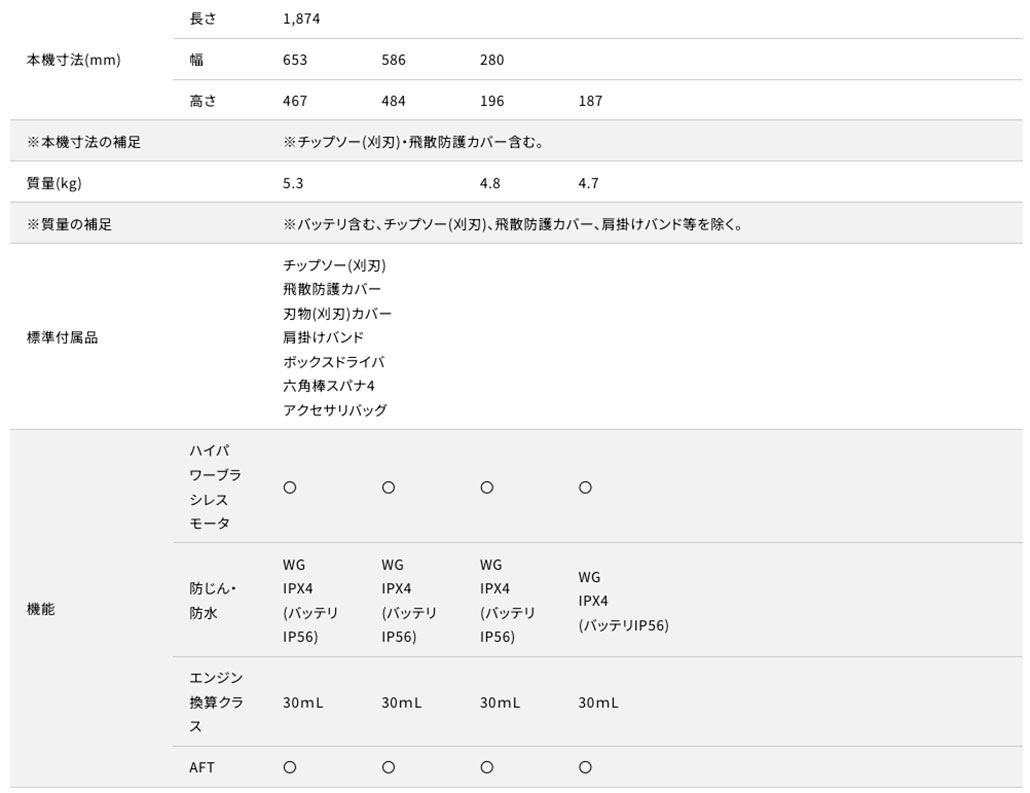Click the AFT feature label
This screenshot has height=793, width=1030.
pos(202,767)
